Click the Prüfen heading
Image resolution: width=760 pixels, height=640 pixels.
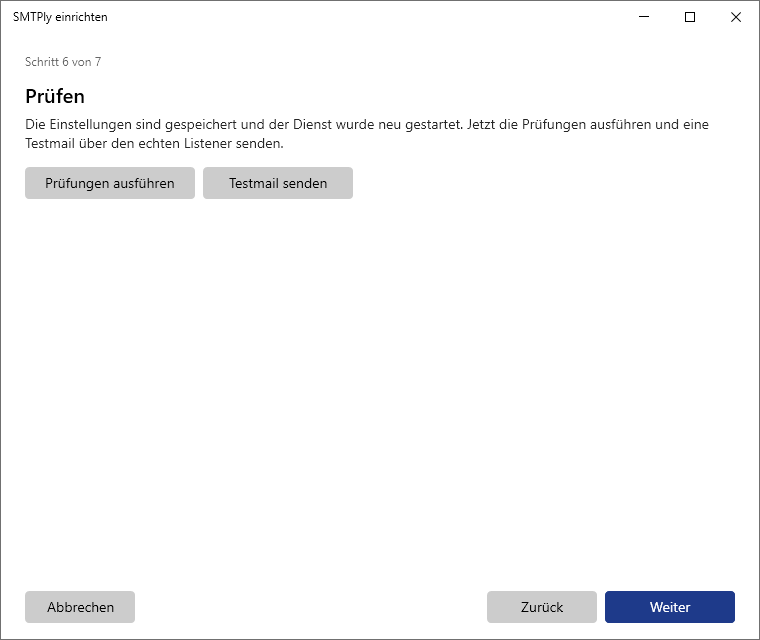pos(55,96)
